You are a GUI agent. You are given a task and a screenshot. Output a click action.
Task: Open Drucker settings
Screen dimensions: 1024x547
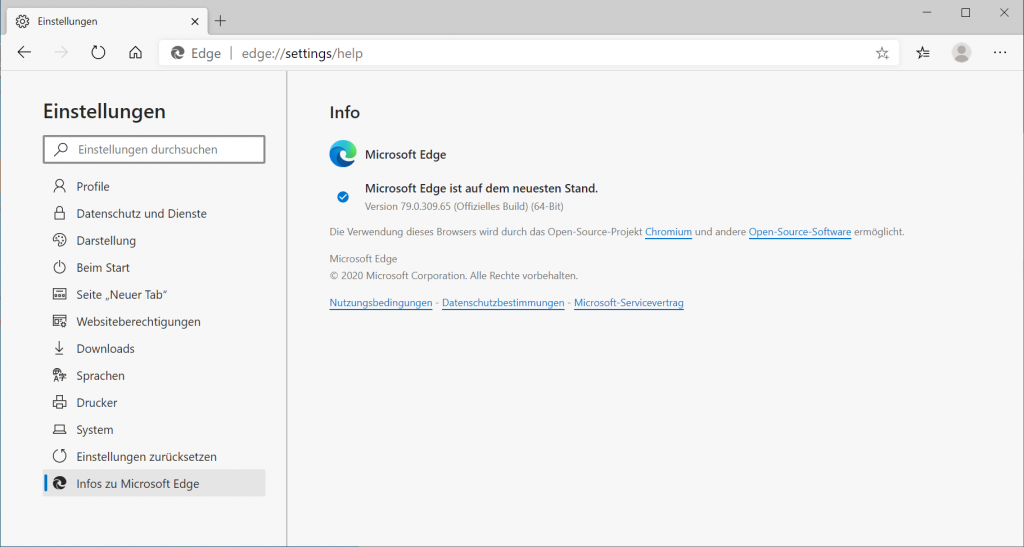point(154,403)
